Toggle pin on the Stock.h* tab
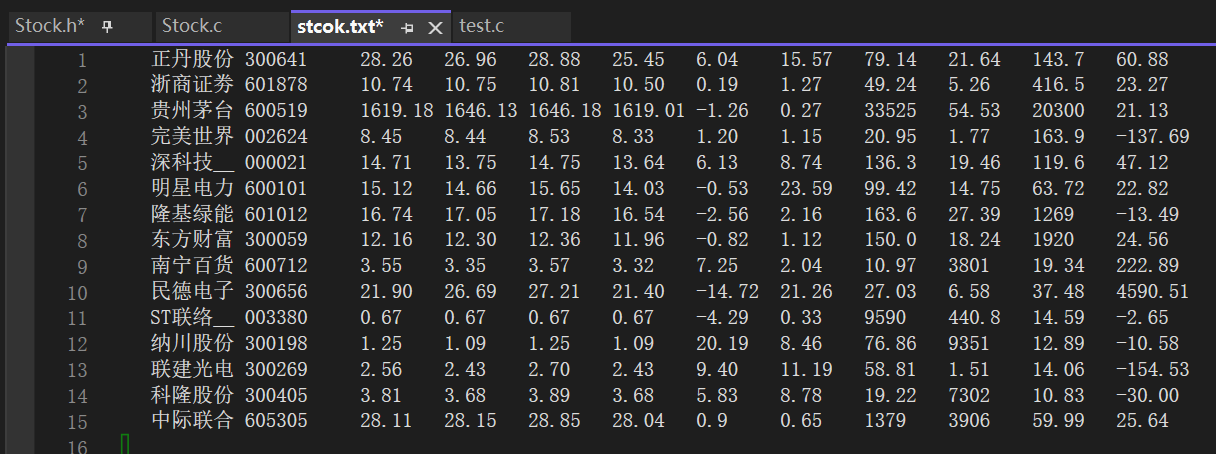The height and width of the screenshot is (454, 1216). 108,27
